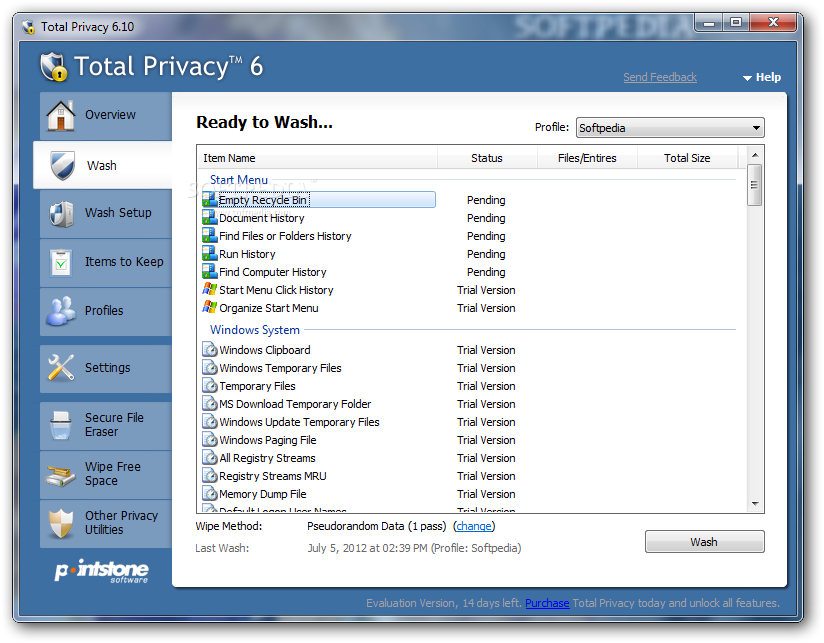Open Other Privacy Utilities shield icon
824x643 pixels.
pyautogui.click(x=60, y=523)
